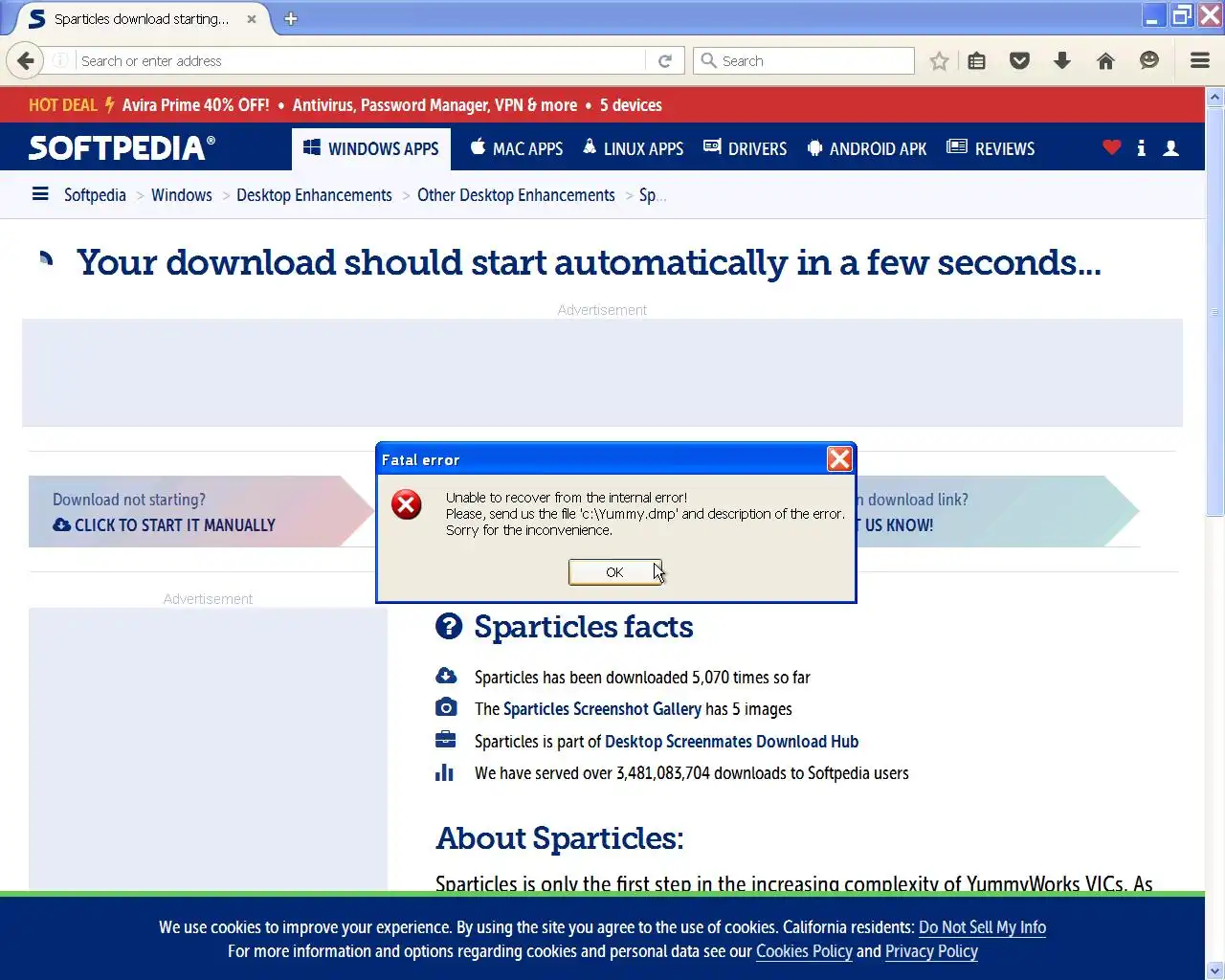The height and width of the screenshot is (980, 1225).
Task: Go back using the browser back arrow
Action: click(x=25, y=60)
